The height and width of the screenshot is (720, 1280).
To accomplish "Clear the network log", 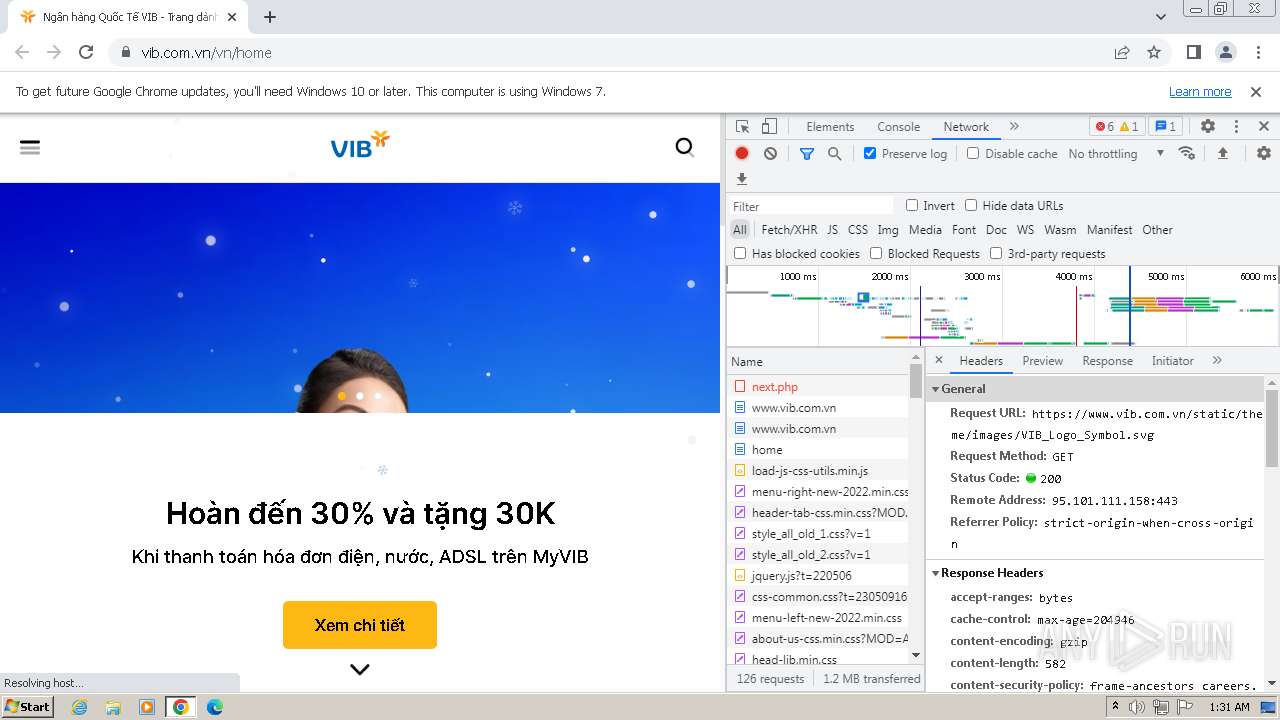I will 770,153.
